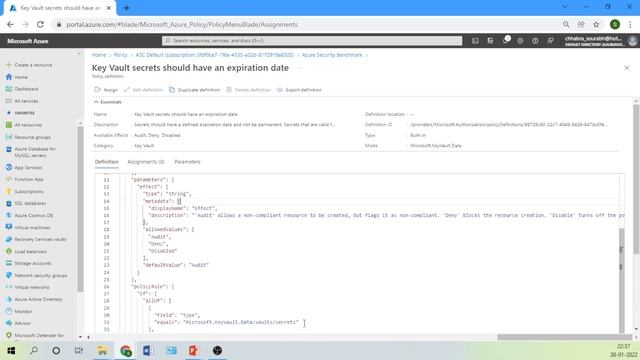Image resolution: width=640 pixels, height=360 pixels.
Task: Open Azure portal settings gear
Action: (x=520, y=41)
